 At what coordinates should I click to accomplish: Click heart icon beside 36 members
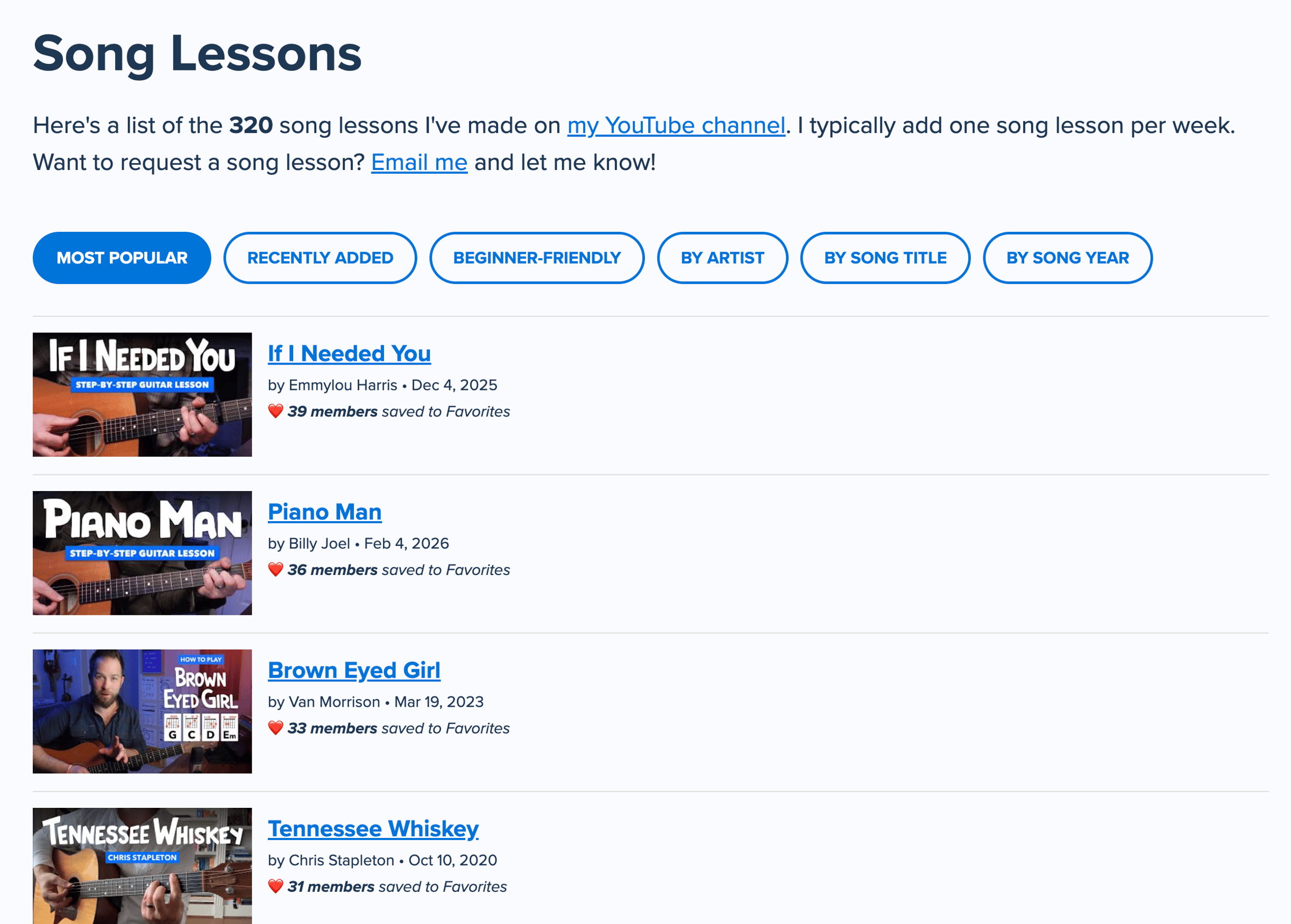coord(276,569)
